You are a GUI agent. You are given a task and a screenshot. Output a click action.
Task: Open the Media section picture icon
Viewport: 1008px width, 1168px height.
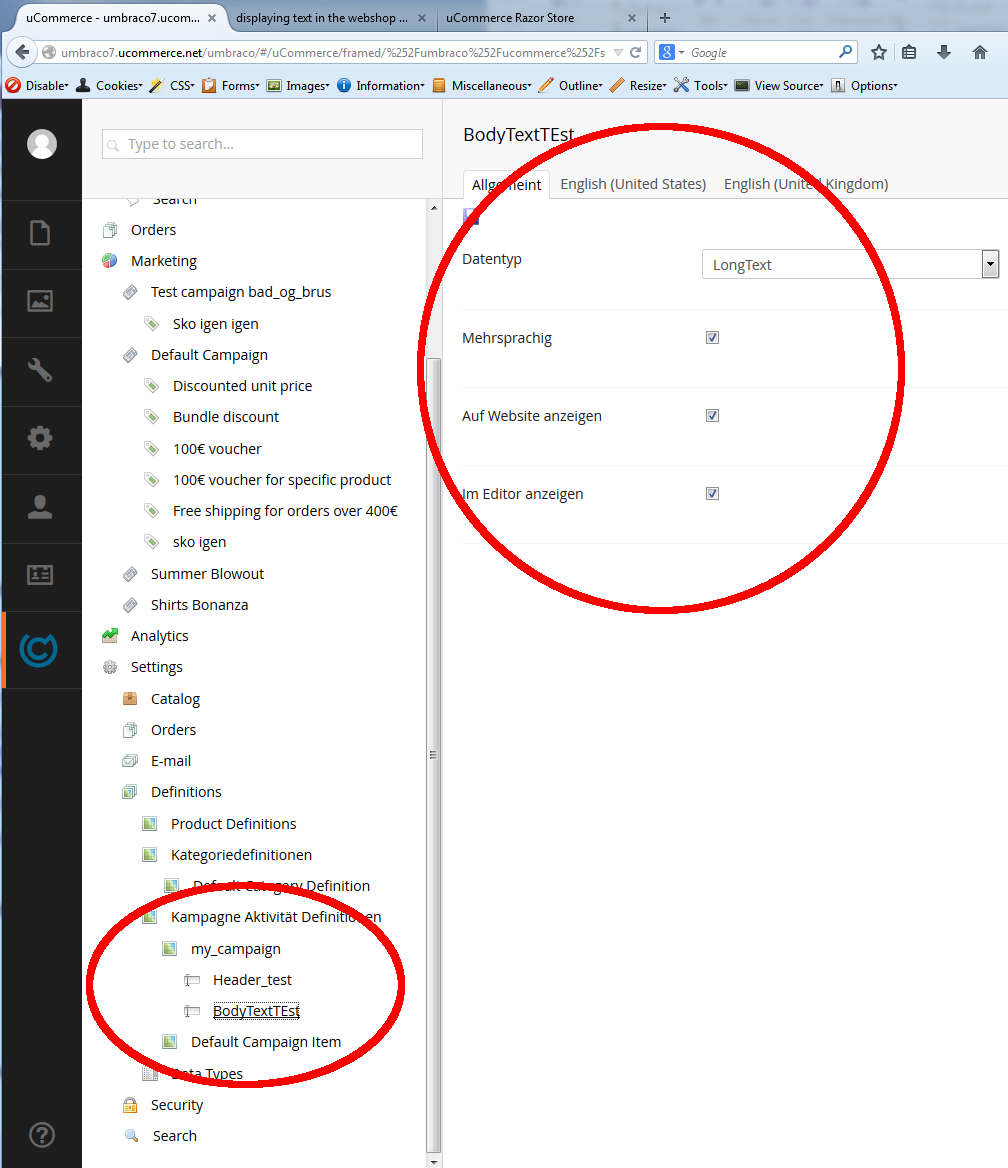tap(40, 301)
